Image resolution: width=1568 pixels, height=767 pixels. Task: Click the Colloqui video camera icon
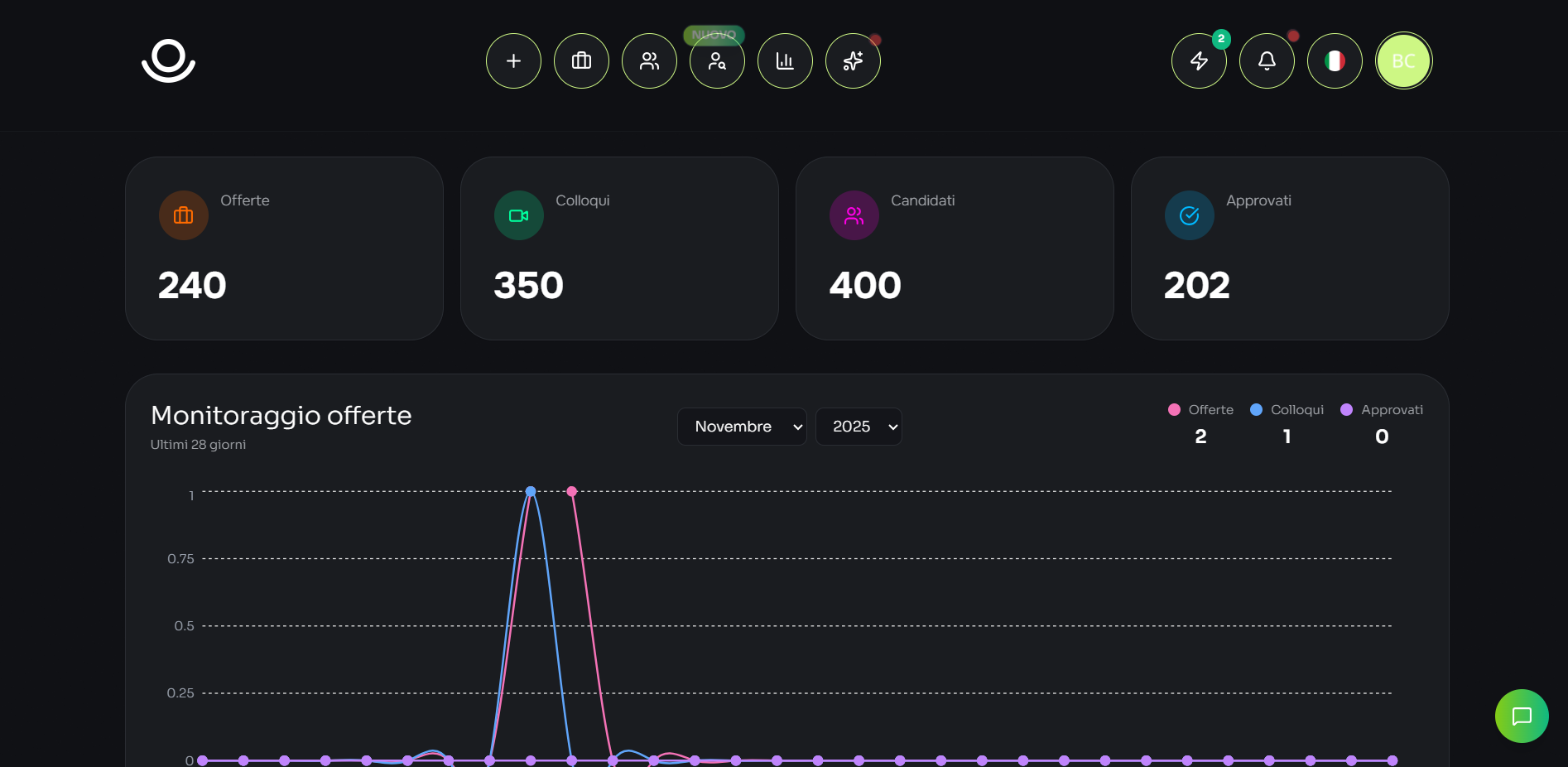click(518, 215)
